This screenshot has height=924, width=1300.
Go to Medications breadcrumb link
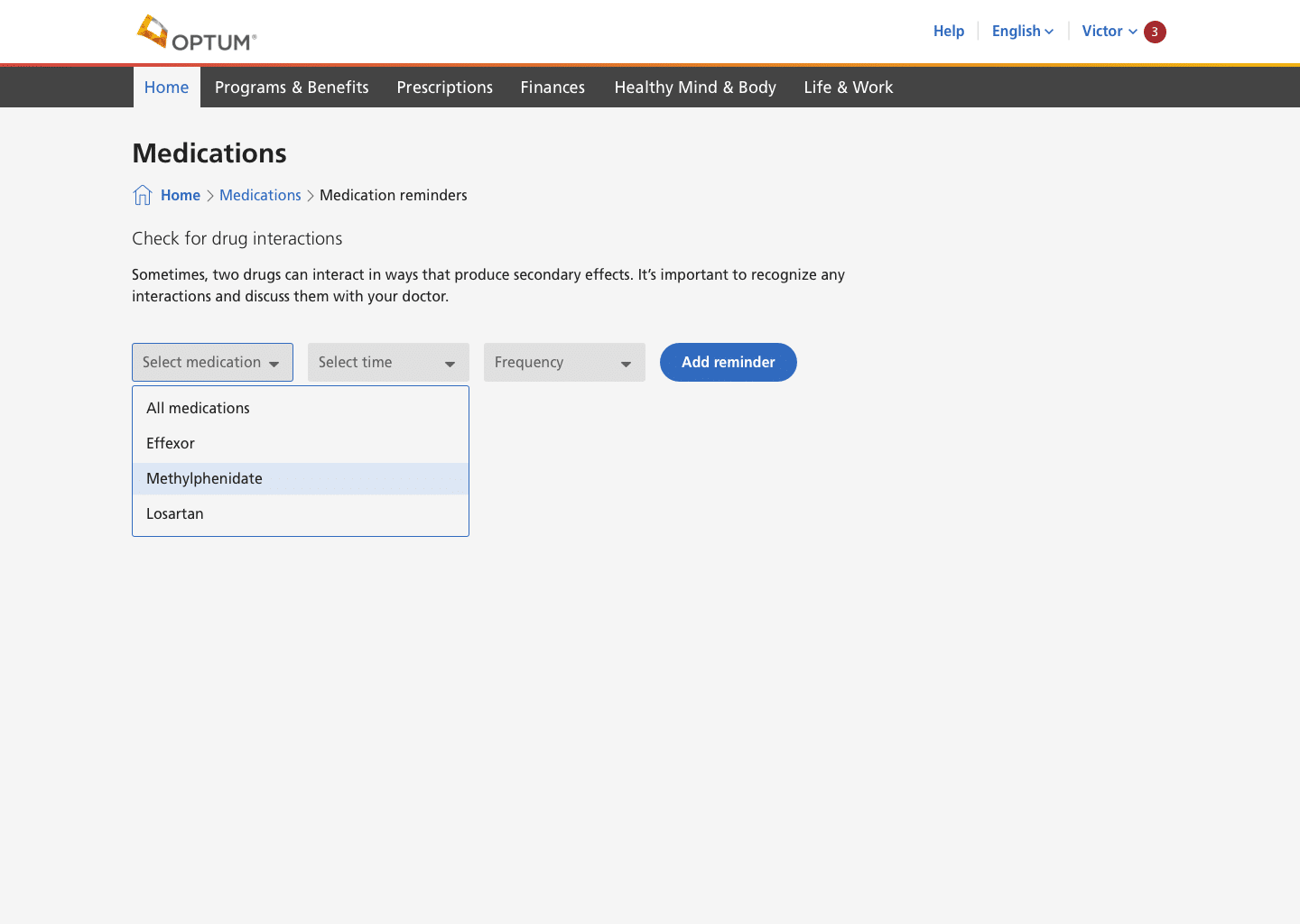point(260,195)
